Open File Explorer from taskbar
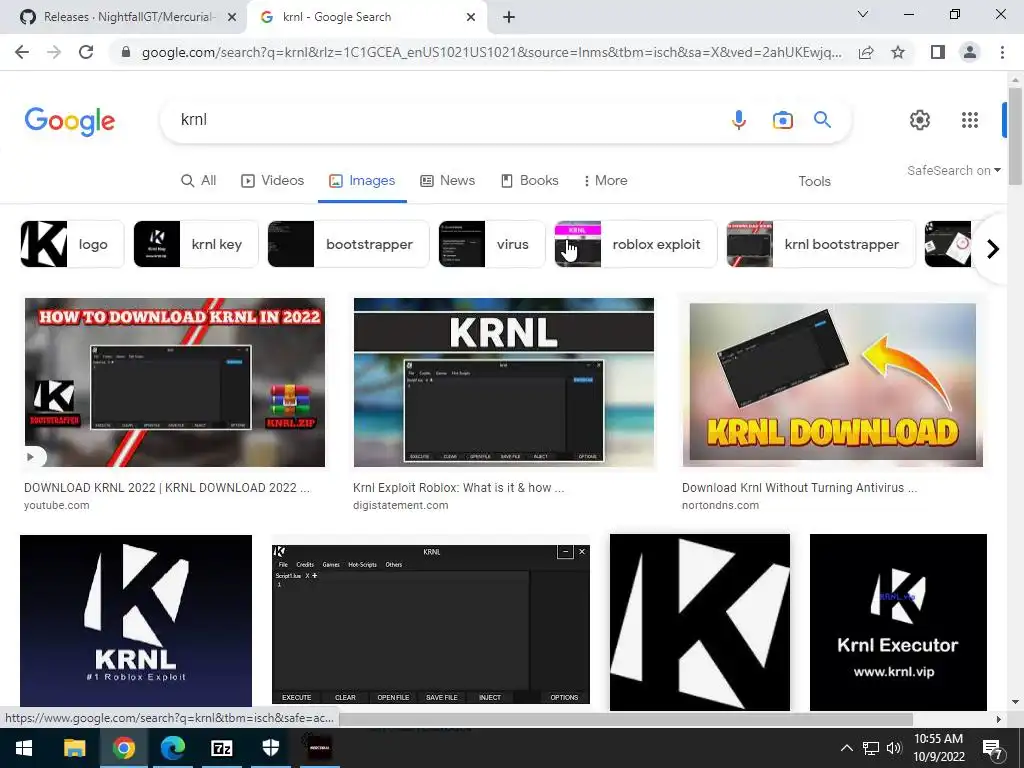Image resolution: width=1024 pixels, height=768 pixels. 74,748
